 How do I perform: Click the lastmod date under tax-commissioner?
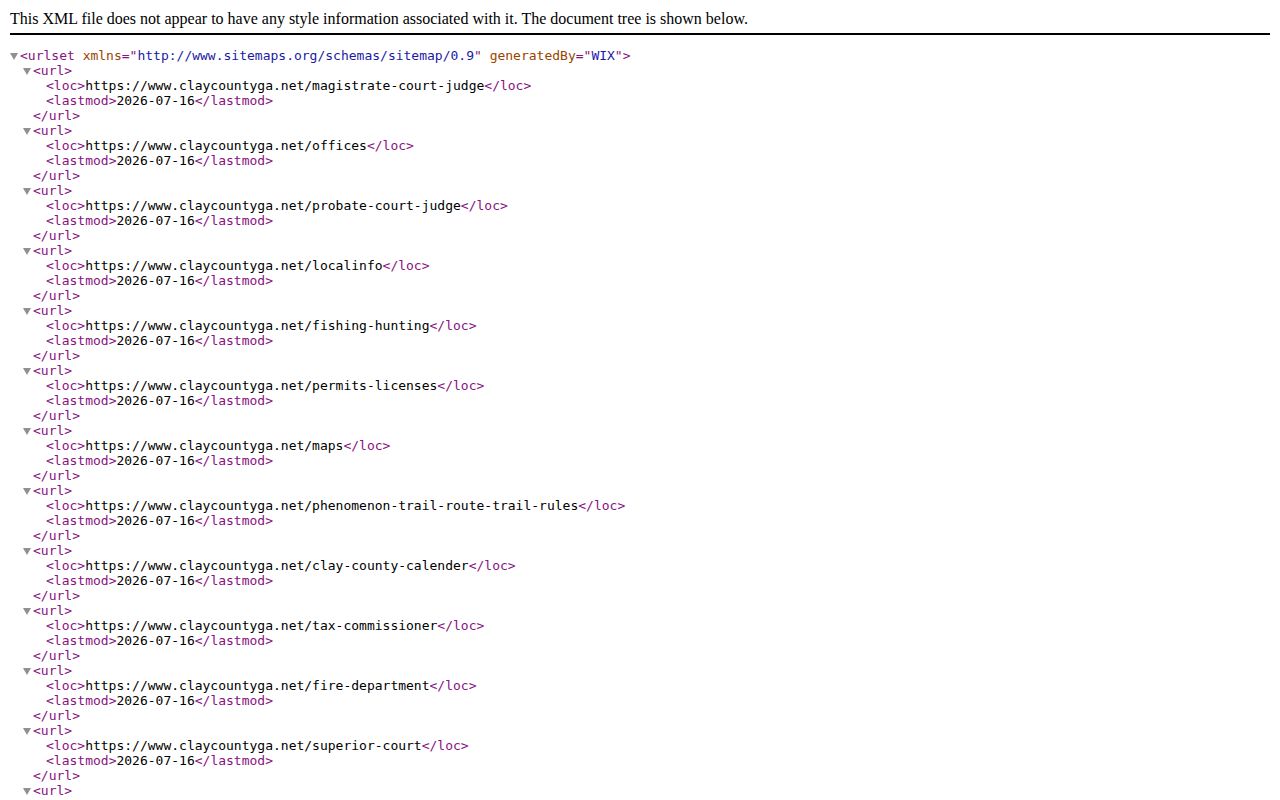click(155, 641)
